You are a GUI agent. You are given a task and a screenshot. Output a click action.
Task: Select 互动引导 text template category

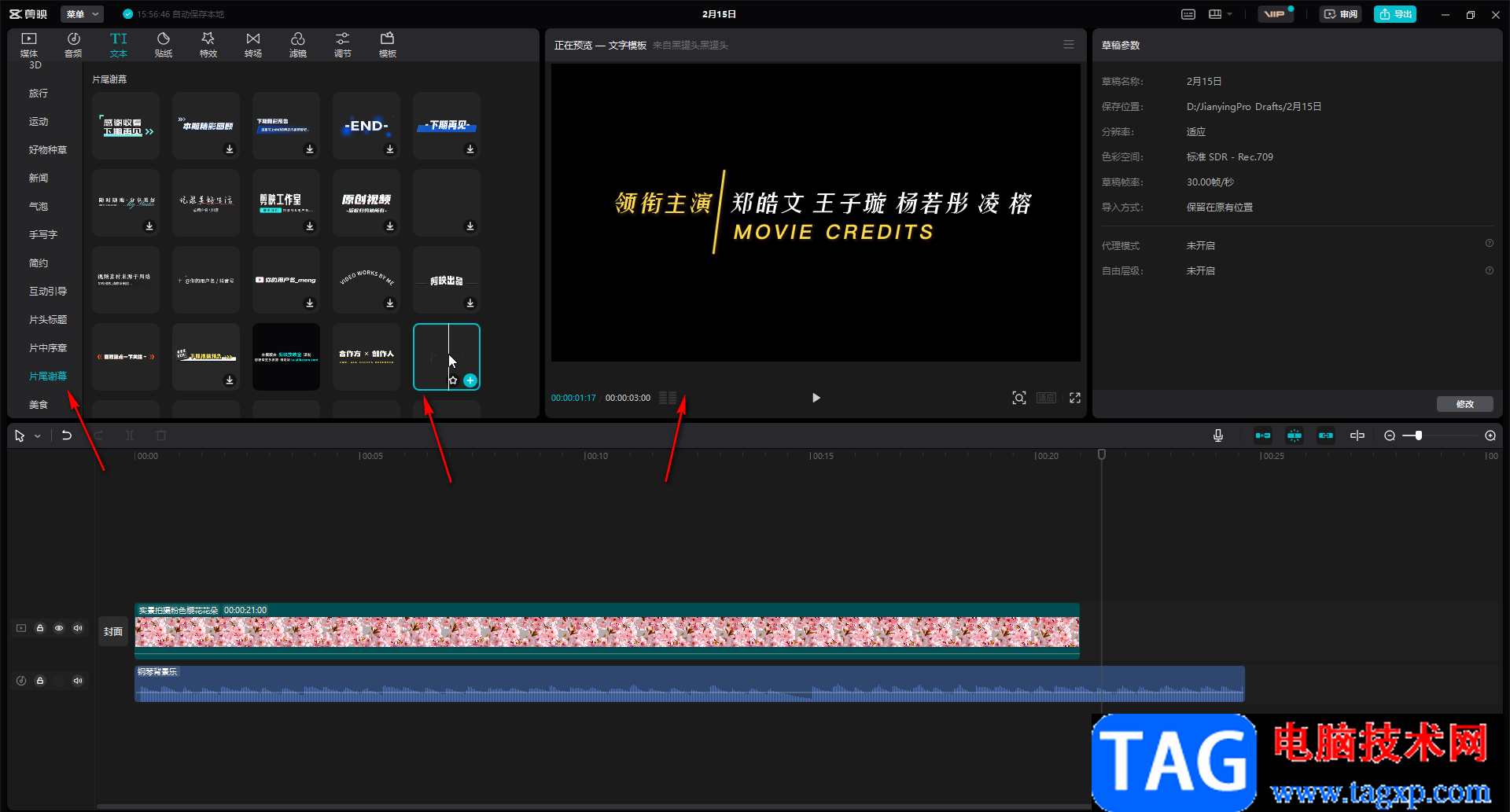point(48,292)
